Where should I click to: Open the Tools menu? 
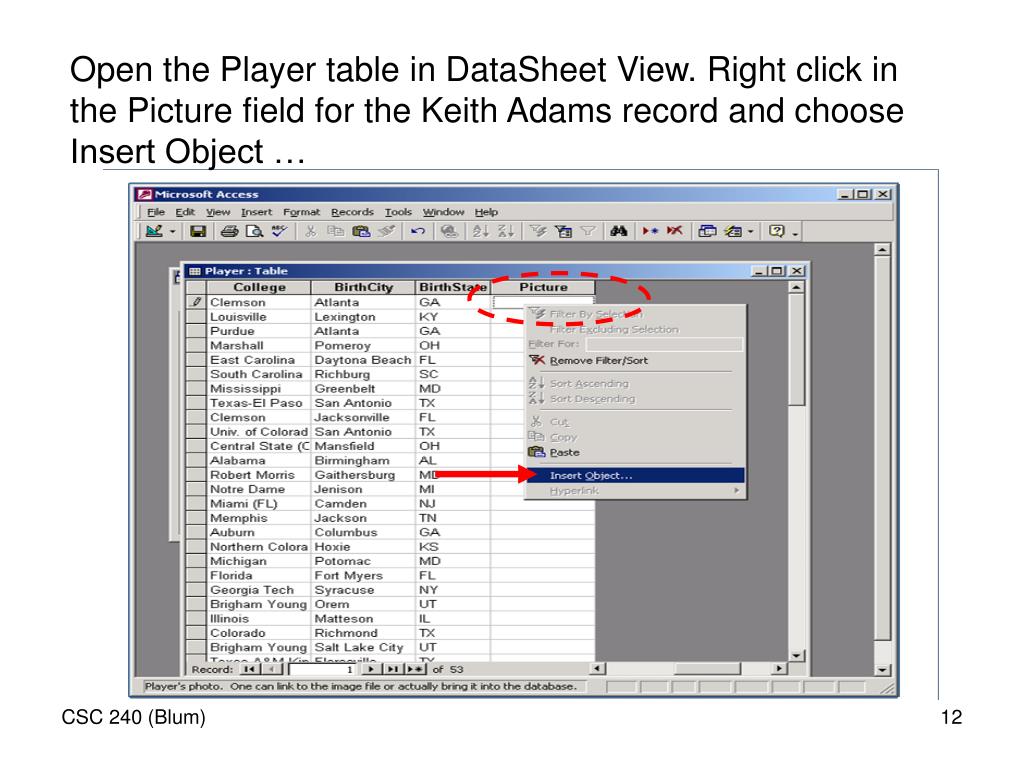tap(398, 212)
